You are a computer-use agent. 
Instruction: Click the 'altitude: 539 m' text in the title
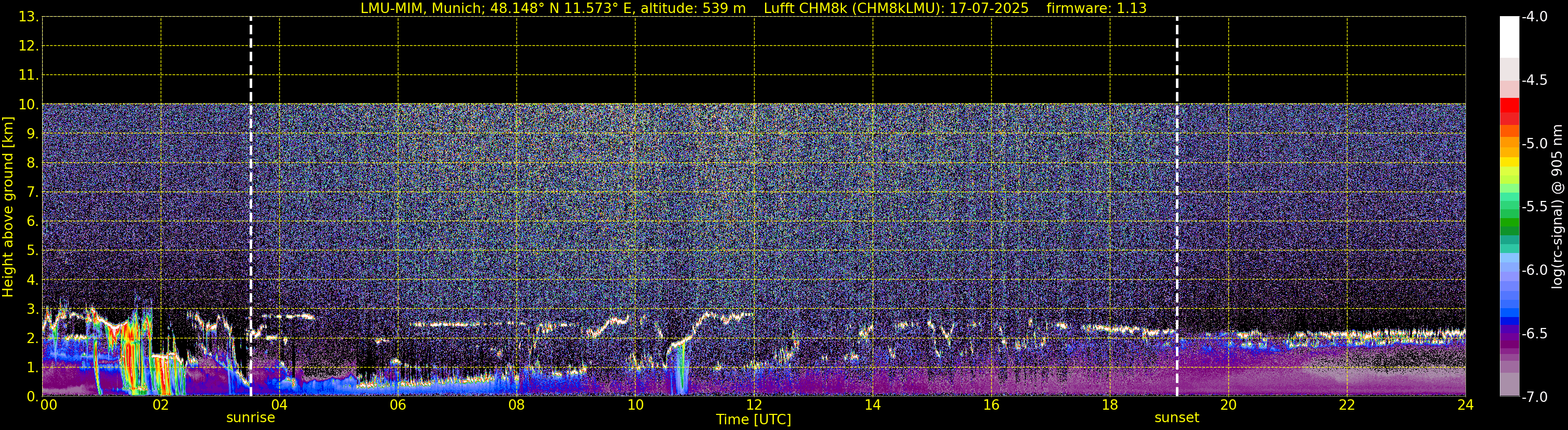click(693, 8)
